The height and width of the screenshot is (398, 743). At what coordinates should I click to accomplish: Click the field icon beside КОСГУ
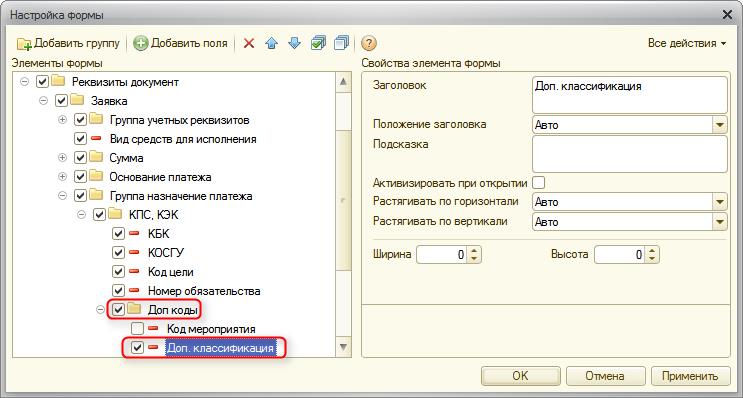(x=134, y=252)
